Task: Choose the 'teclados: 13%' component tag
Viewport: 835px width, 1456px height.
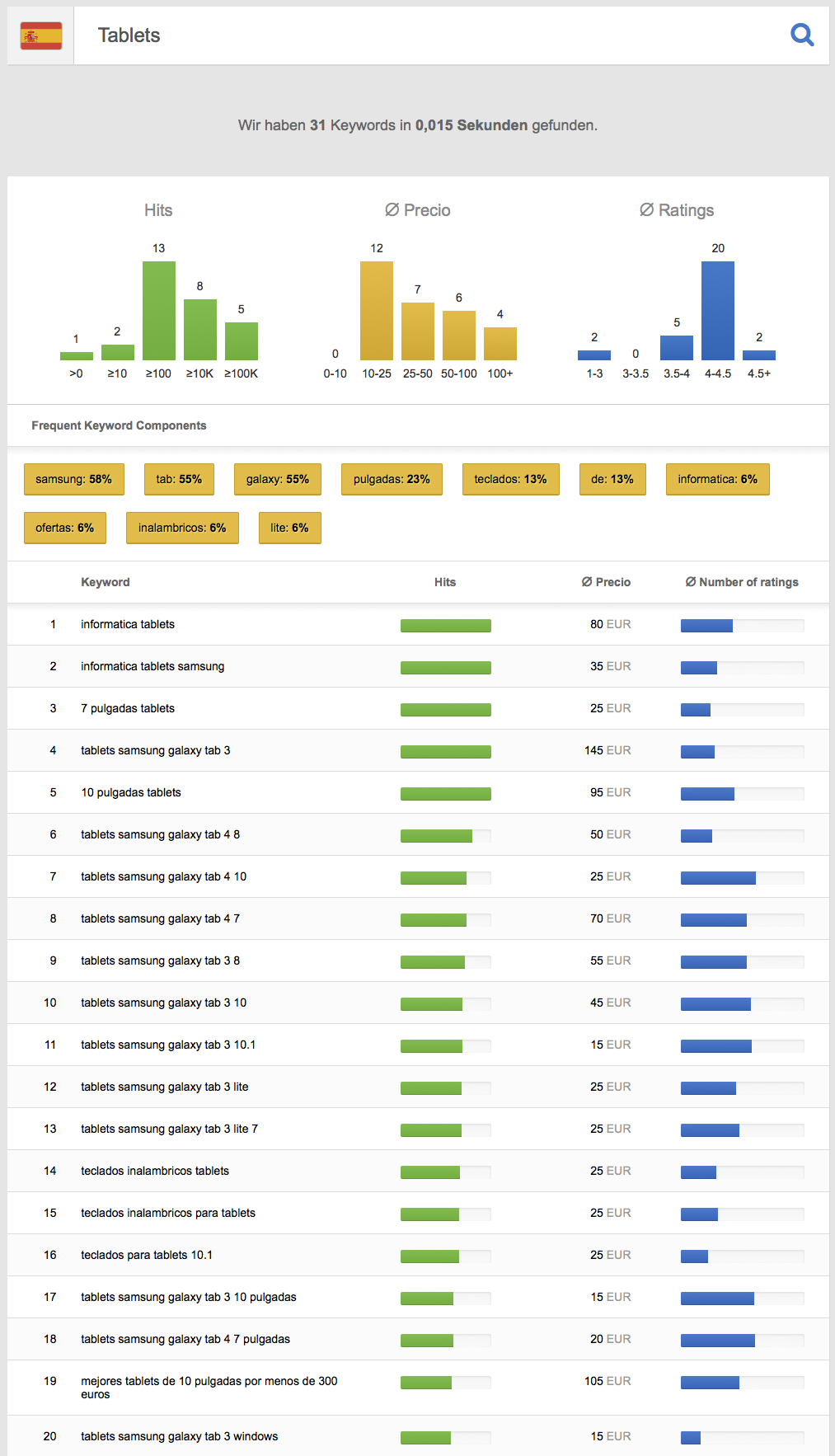Action: pos(510,479)
